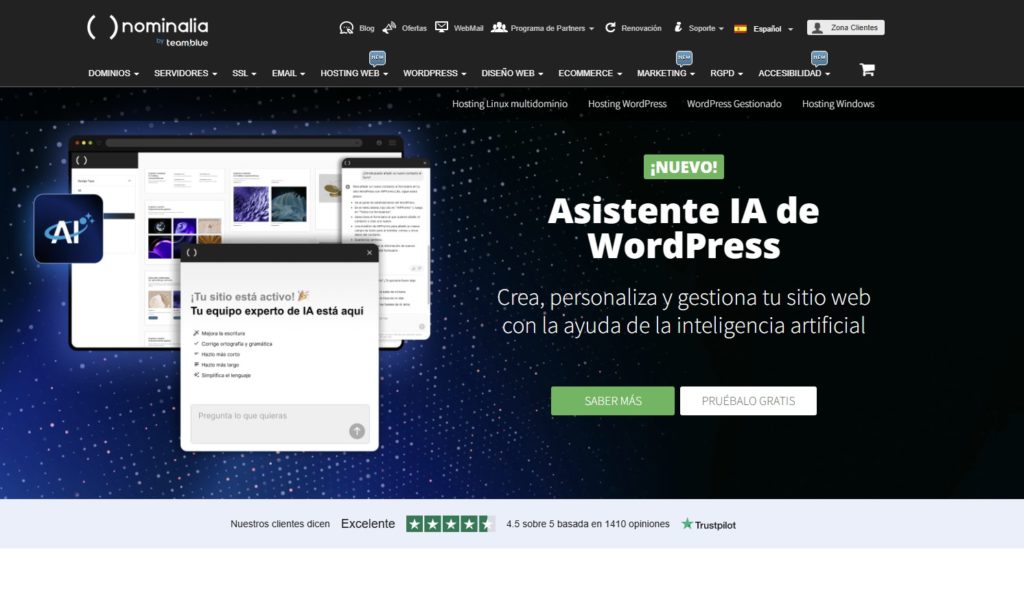Image resolution: width=1024 pixels, height=589 pixels.
Task: Click the Spanish flag icon
Action: click(740, 28)
